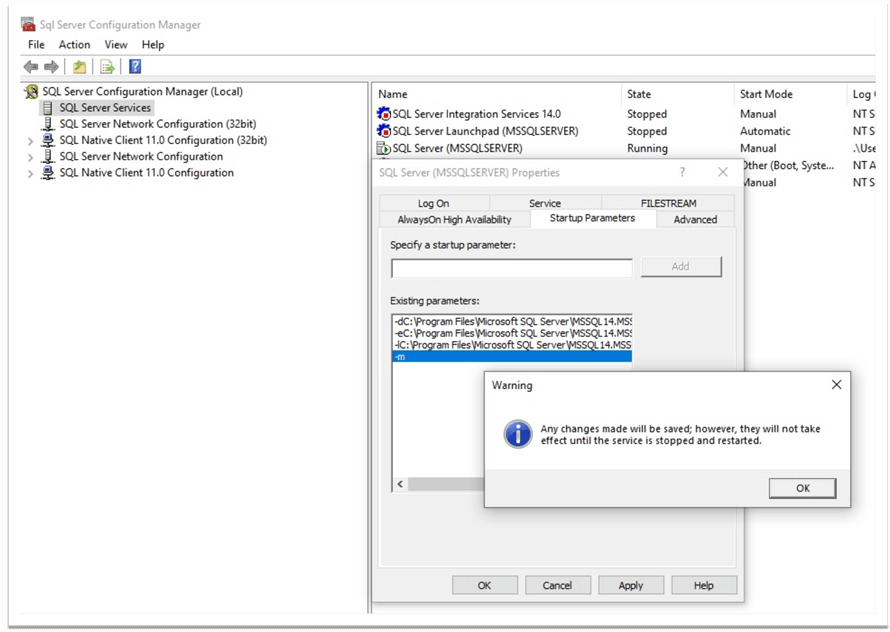Click the Apply button in Properties

(630, 585)
